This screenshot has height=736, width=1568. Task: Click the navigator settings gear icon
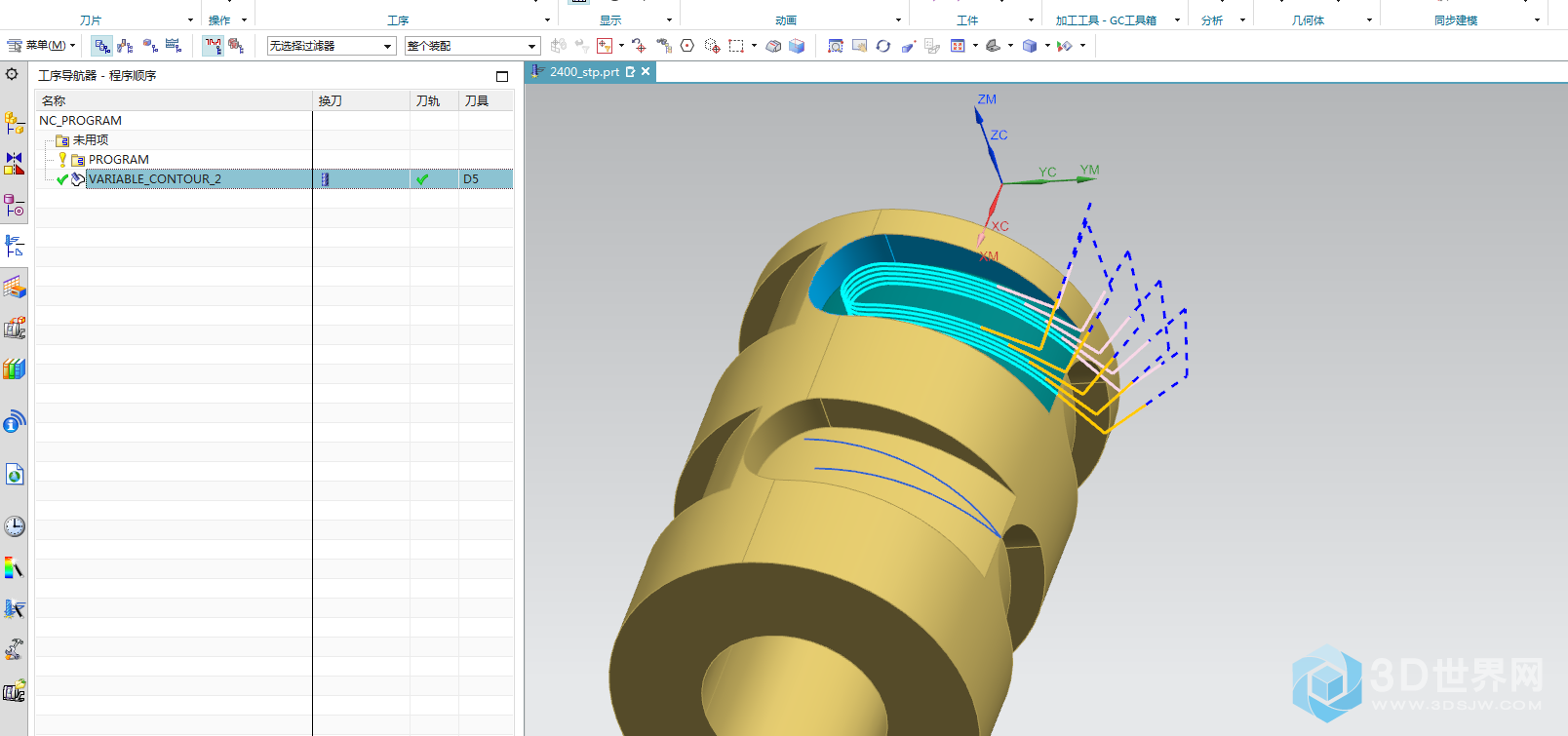click(12, 74)
